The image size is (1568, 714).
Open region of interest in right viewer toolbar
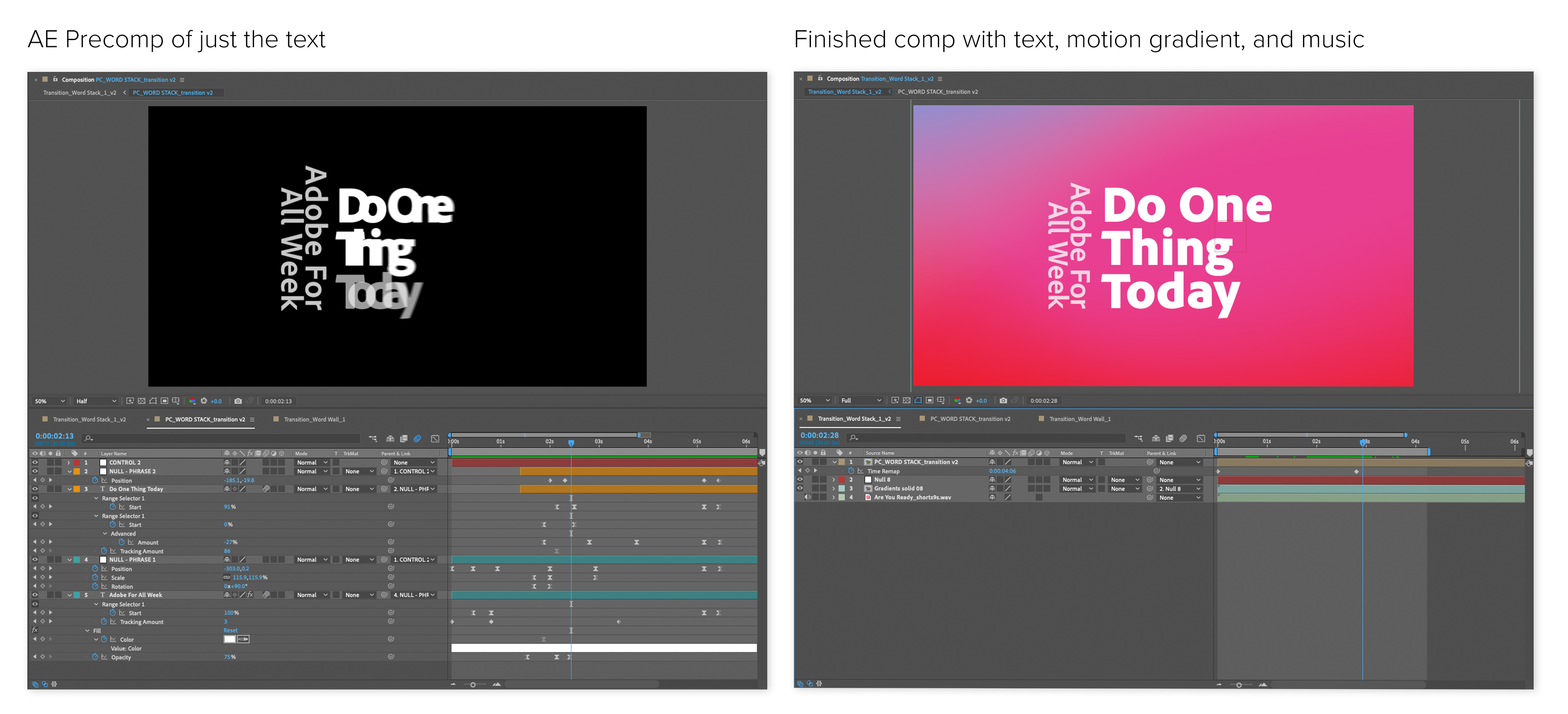tap(929, 401)
